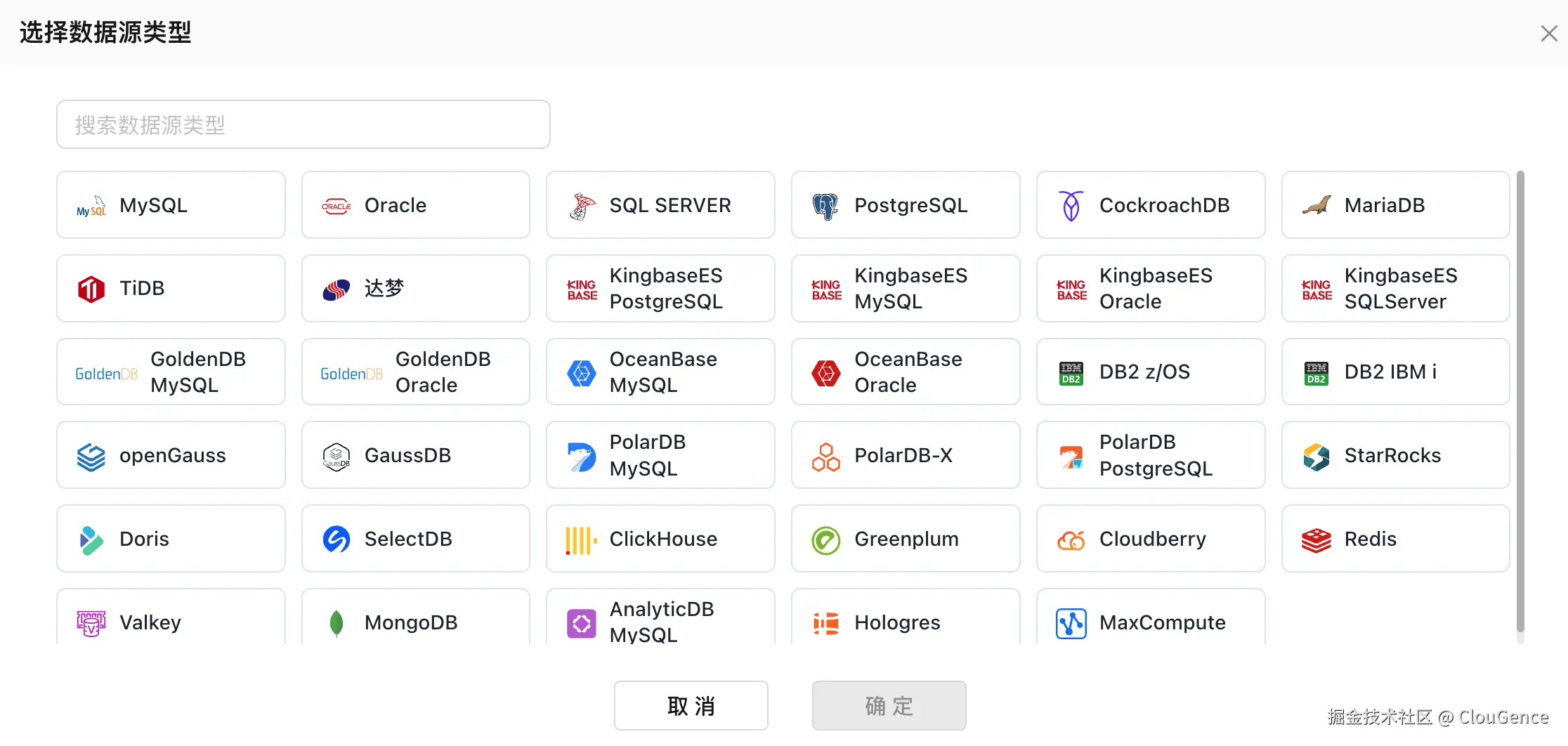This screenshot has height=746, width=1568.
Task: Choose the GoldenDB MySQL data source
Action: (171, 372)
